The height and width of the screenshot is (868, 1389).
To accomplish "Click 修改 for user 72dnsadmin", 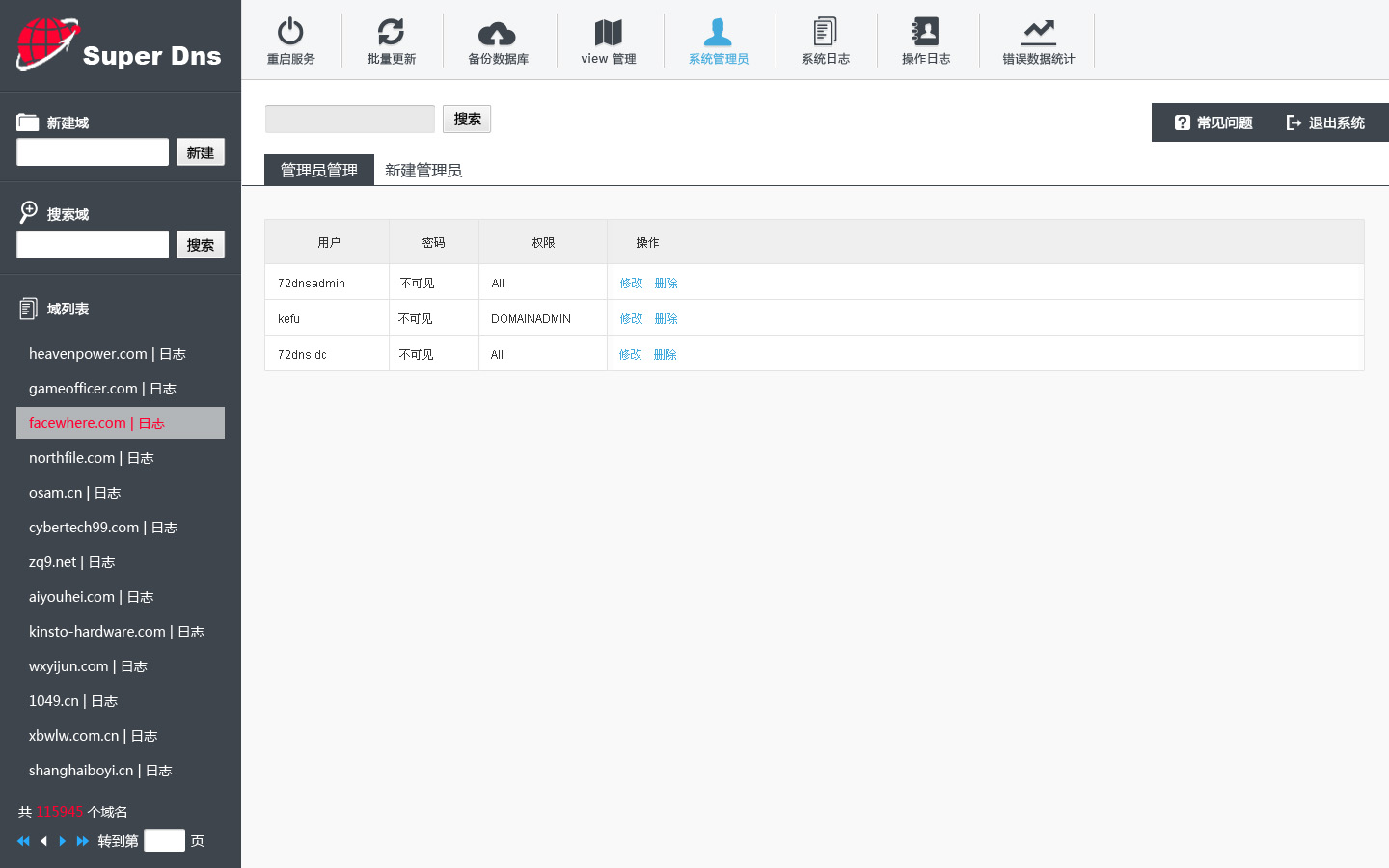I will (631, 283).
